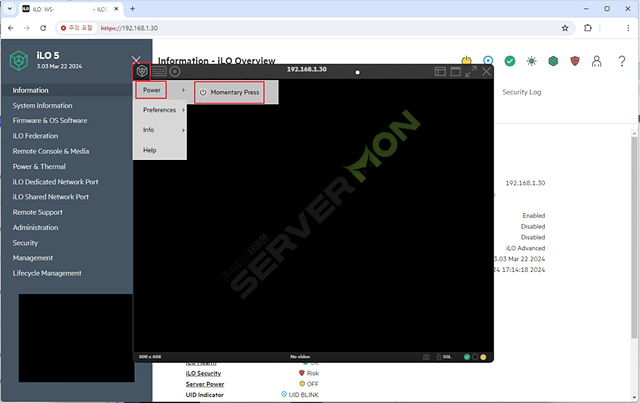Click the blue UID indicator icon in header

(x=488, y=60)
